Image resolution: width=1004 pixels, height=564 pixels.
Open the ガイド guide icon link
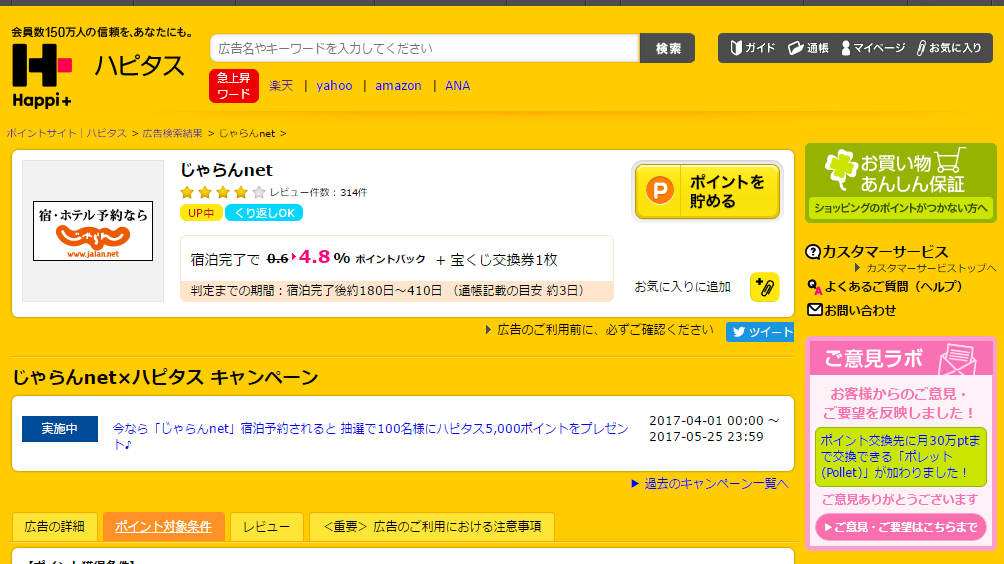click(x=753, y=48)
